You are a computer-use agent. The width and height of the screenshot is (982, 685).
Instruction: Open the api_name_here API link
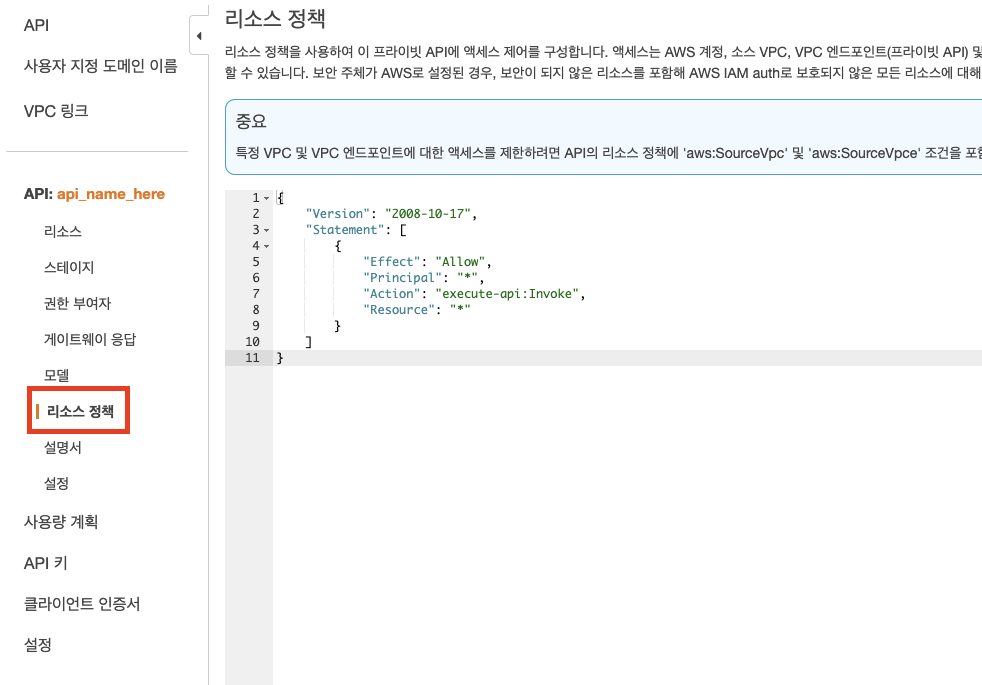(x=111, y=194)
